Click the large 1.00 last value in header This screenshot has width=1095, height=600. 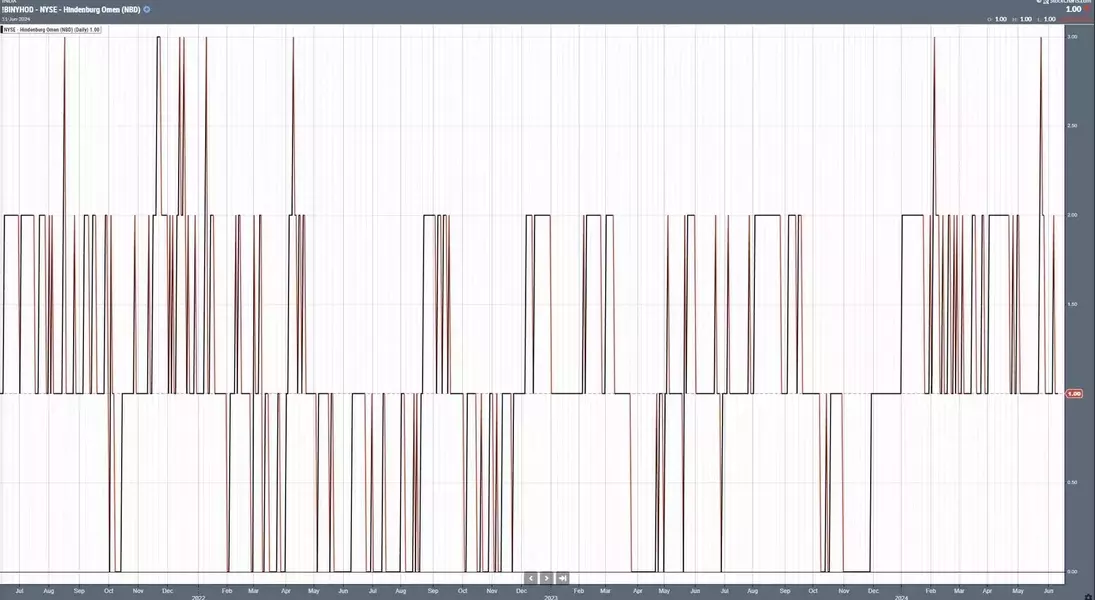coord(1074,9)
